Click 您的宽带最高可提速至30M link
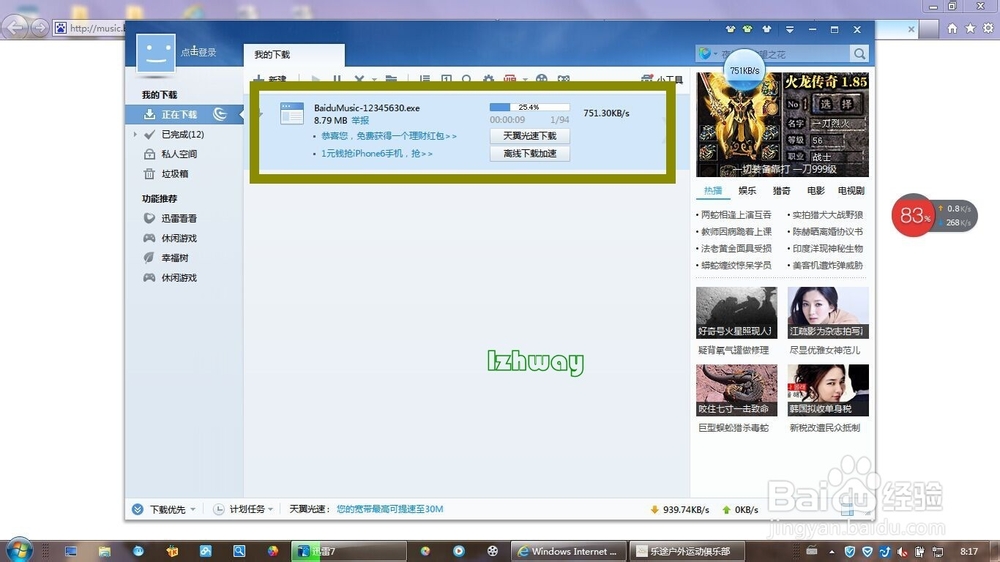The width and height of the screenshot is (1000, 562). [390, 509]
